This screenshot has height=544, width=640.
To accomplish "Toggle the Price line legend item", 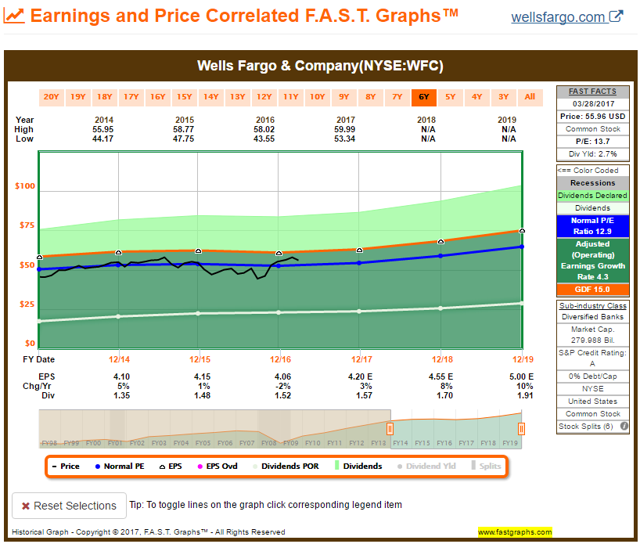I will 66,466.
